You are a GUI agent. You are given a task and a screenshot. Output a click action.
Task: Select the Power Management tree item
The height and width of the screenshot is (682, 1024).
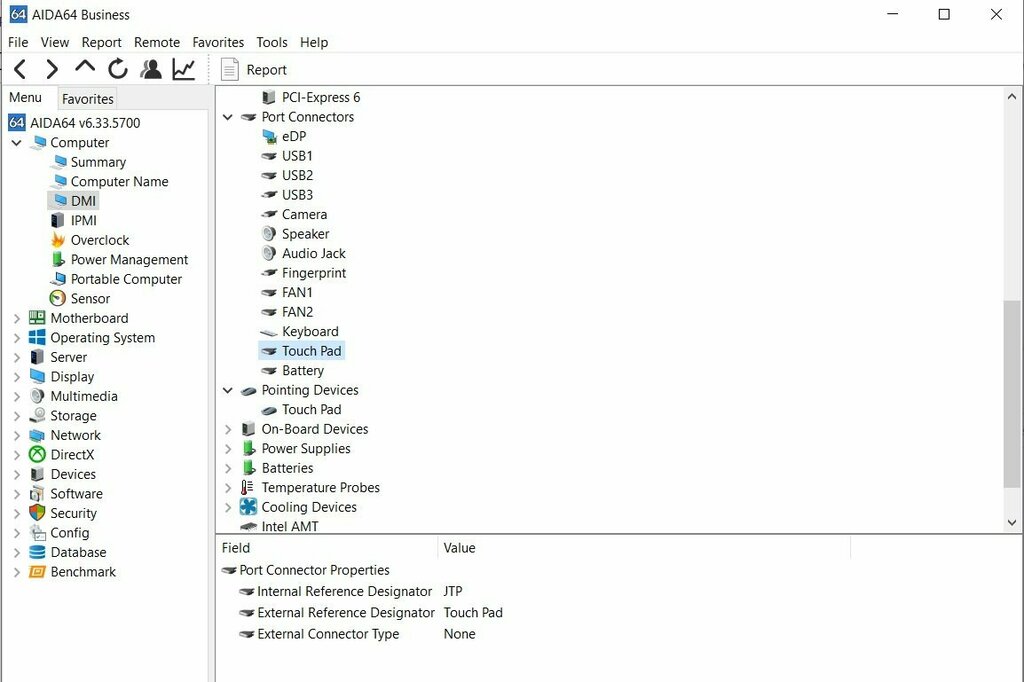coord(129,260)
